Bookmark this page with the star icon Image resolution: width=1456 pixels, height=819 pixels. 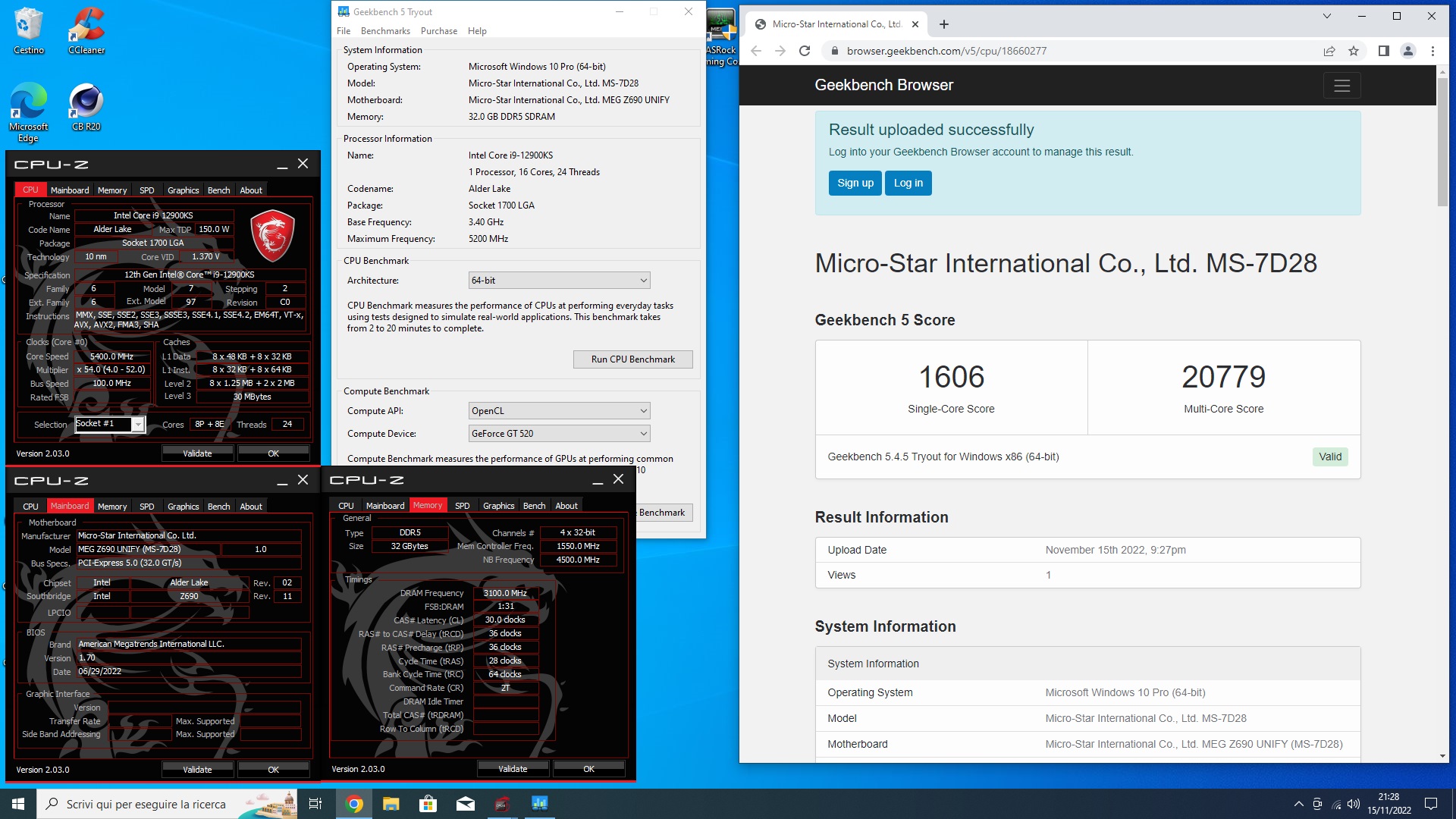tap(1354, 51)
